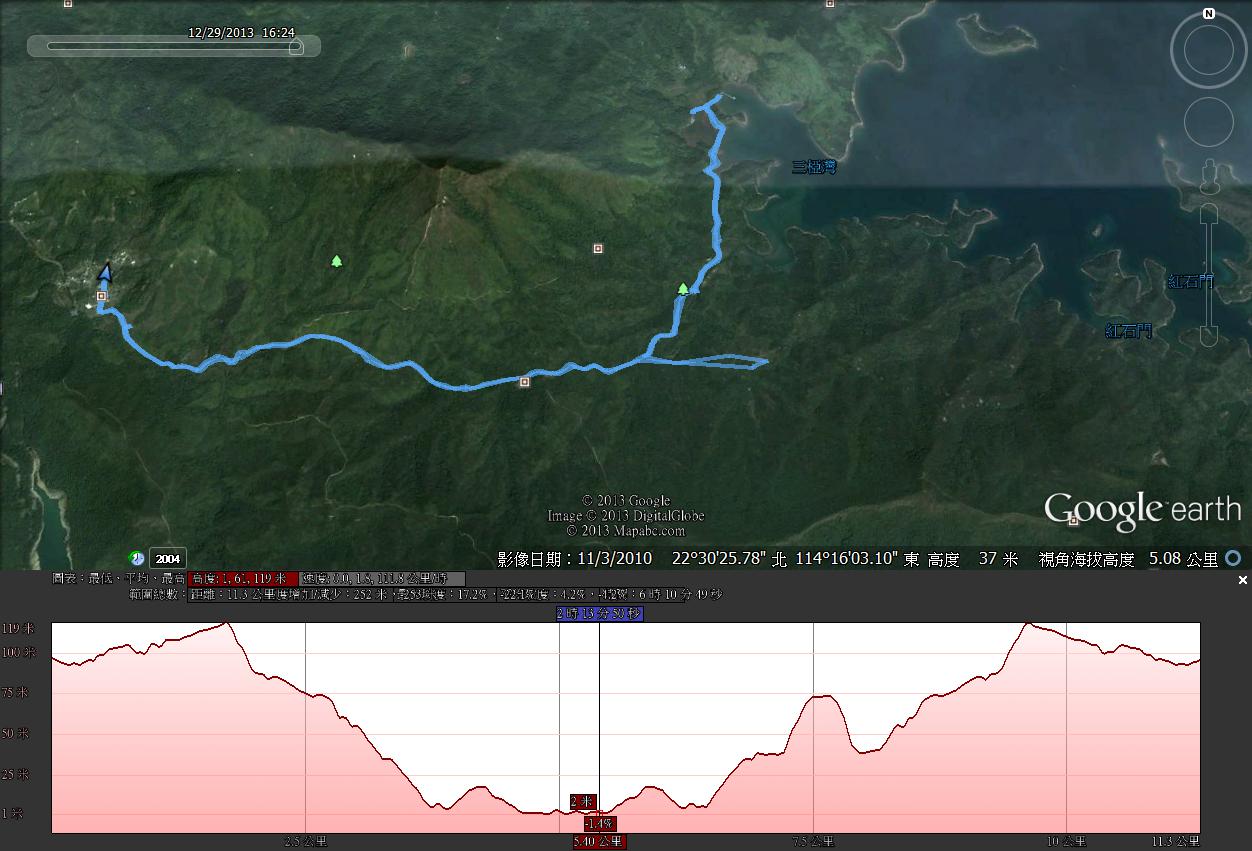Viewport: 1252px width, 851px height.
Task: Click the 視角海拔高度 5.08 公里 readout
Action: coord(1129,559)
